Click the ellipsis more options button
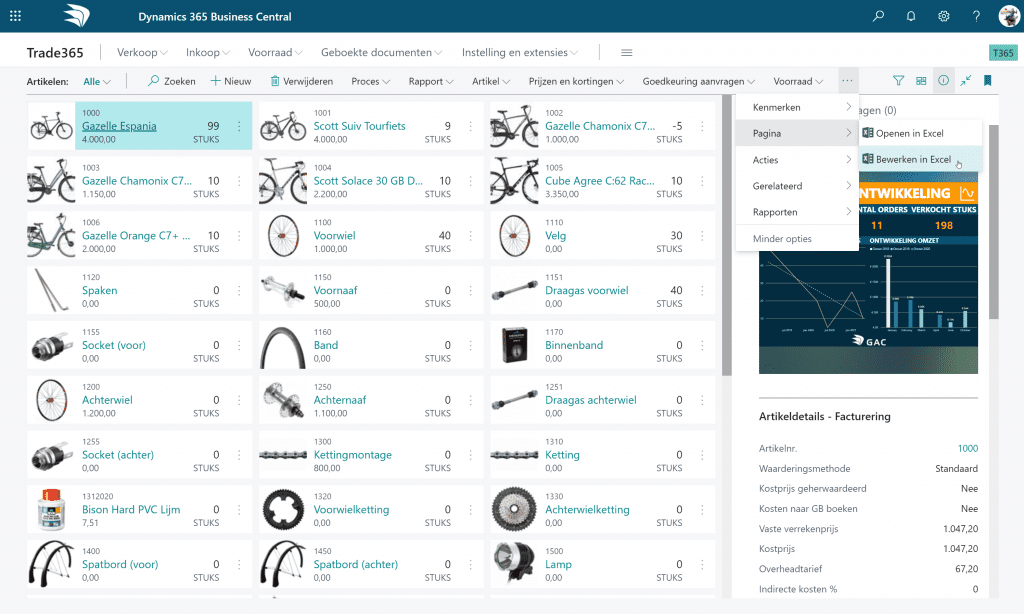 click(847, 80)
